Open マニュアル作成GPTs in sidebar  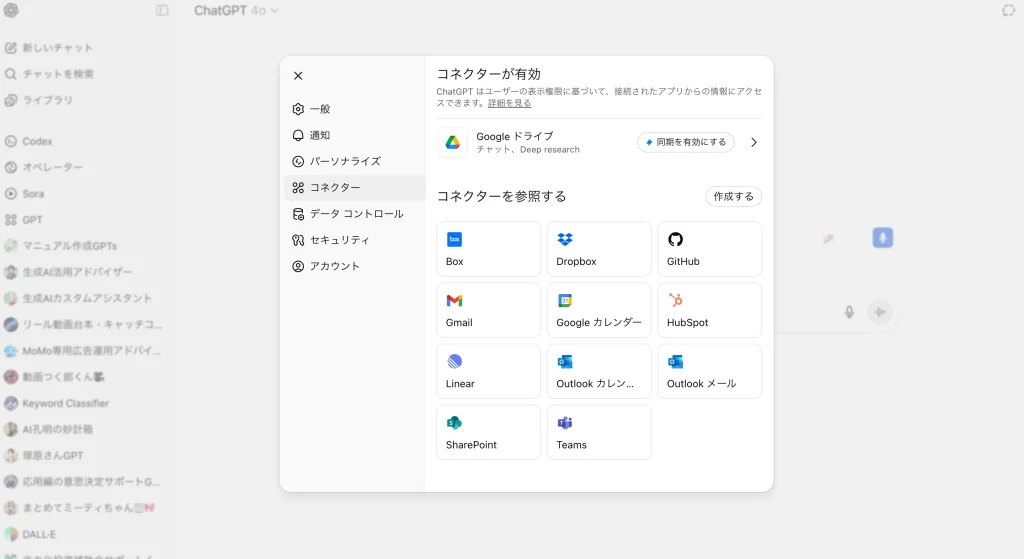[61, 246]
